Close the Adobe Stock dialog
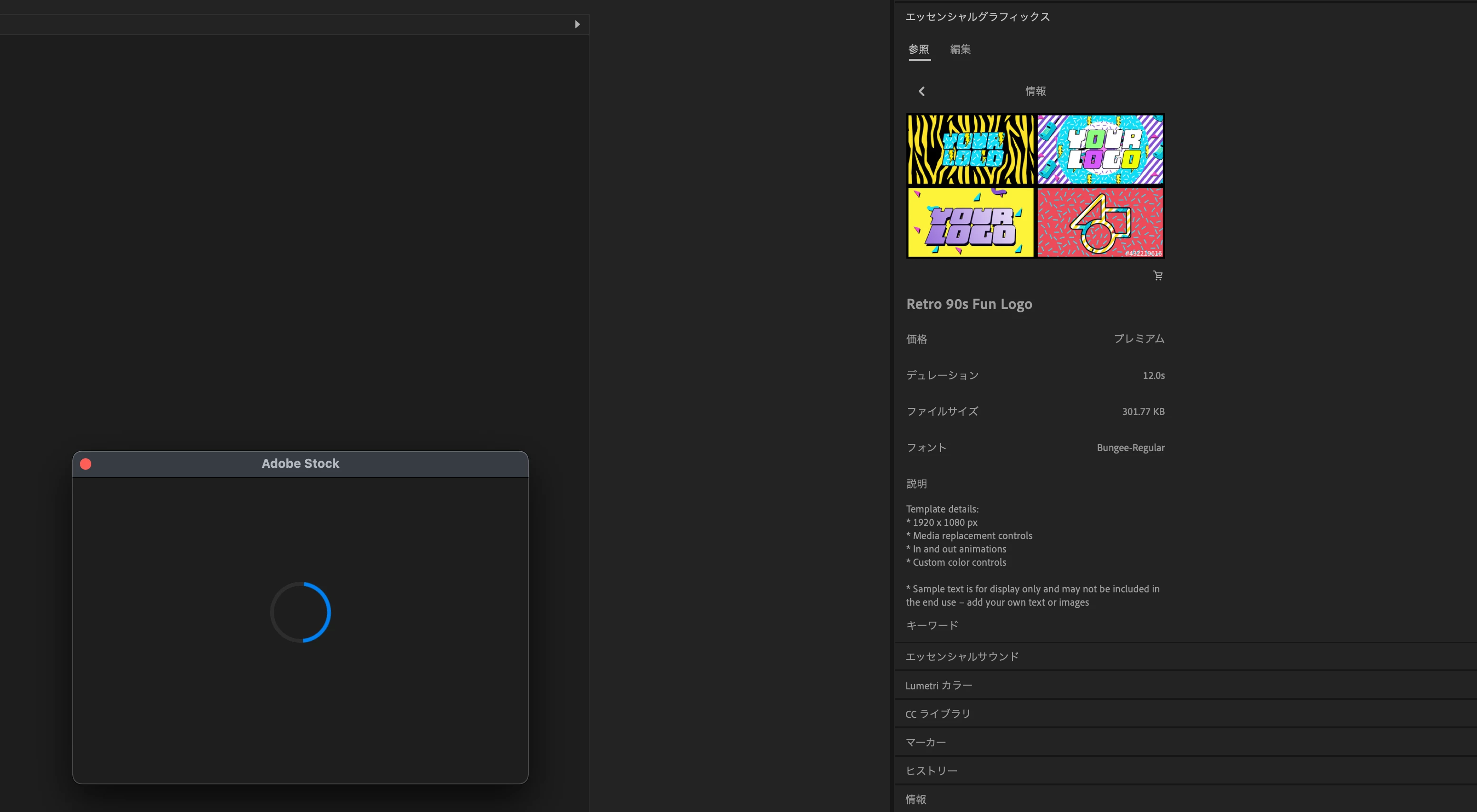 coord(86,464)
